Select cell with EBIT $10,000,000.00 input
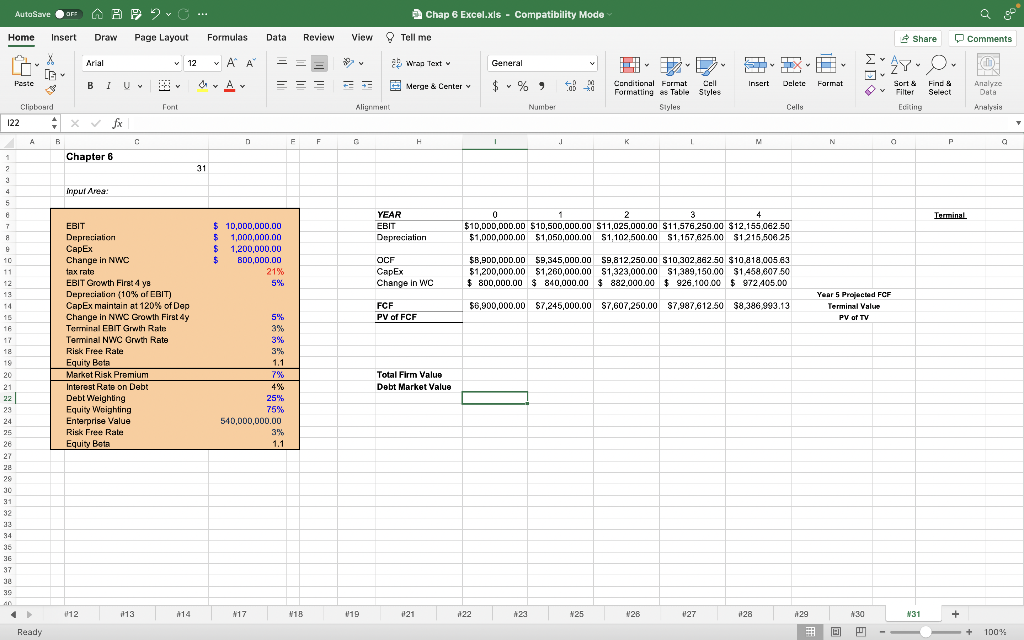Viewport: 1024px width, 640px height. tap(248, 226)
